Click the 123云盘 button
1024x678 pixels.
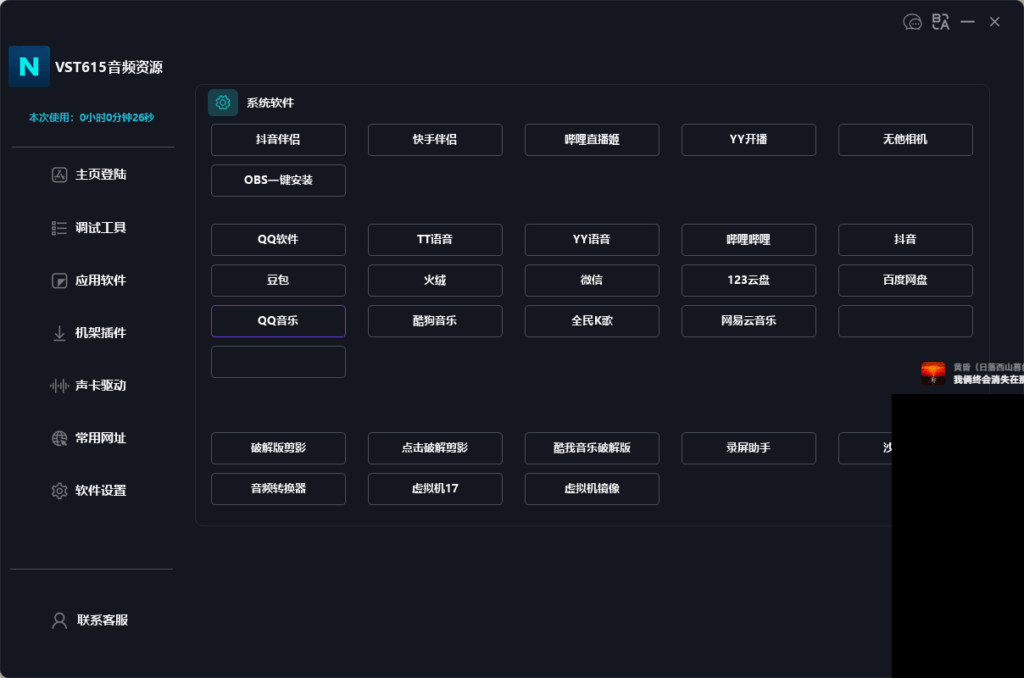(x=748, y=280)
